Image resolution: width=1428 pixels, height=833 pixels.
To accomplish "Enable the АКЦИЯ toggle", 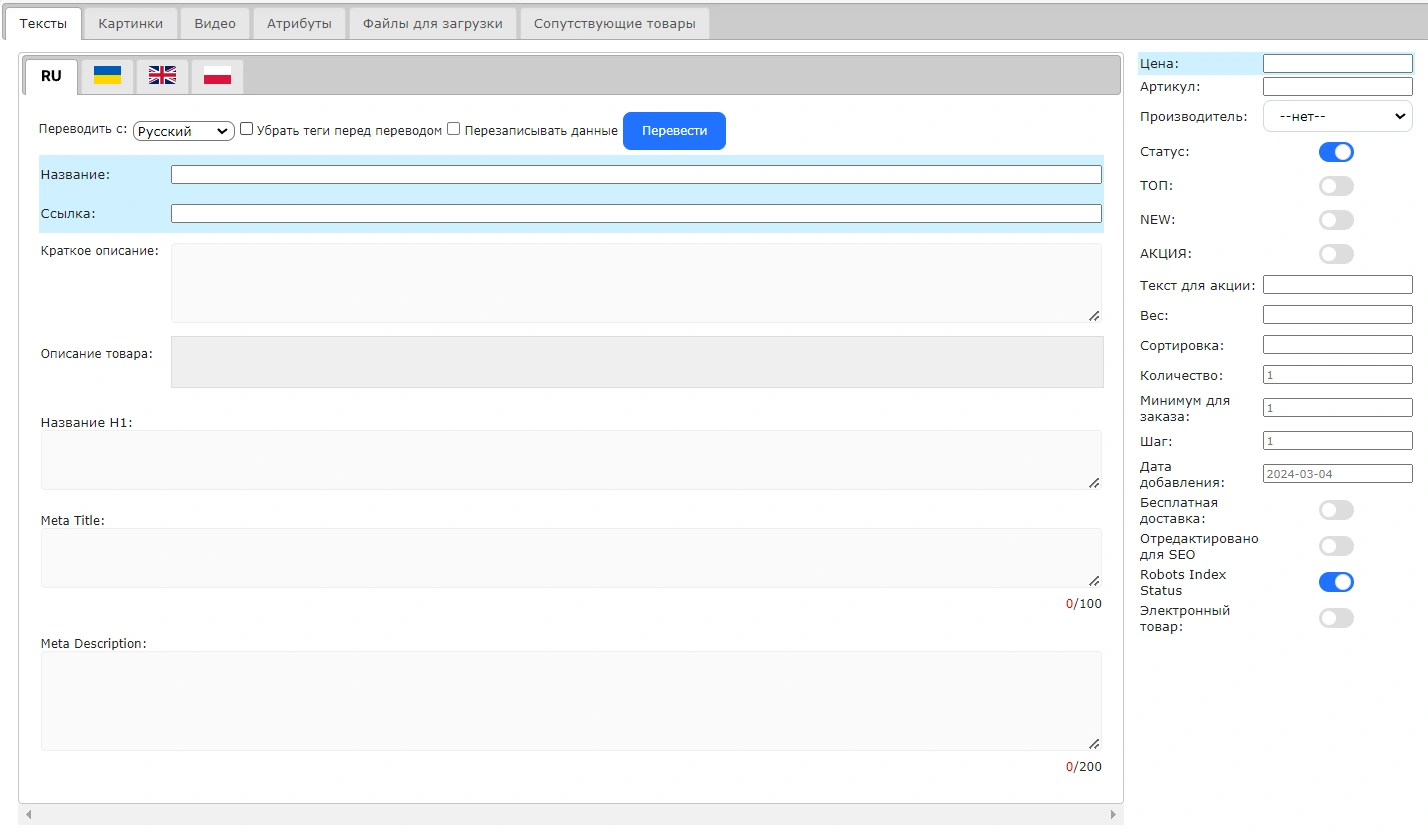I will point(1336,254).
